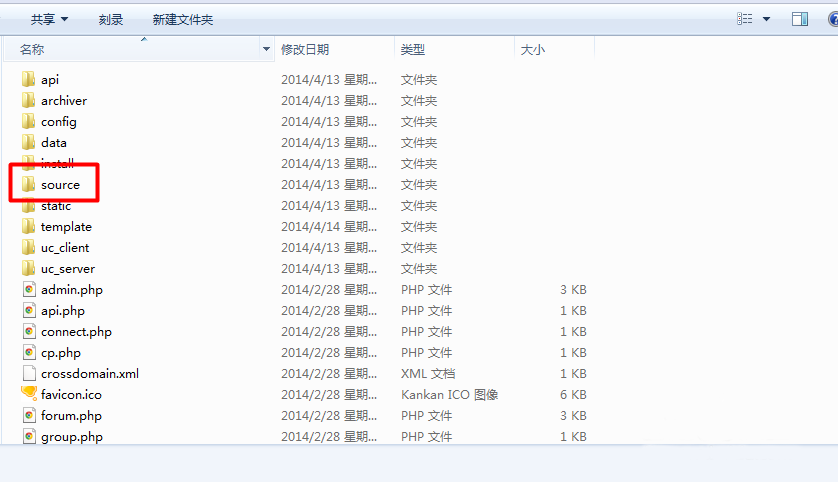This screenshot has height=482, width=838.
Task: Select the uc_server folder icon
Action: 29,268
